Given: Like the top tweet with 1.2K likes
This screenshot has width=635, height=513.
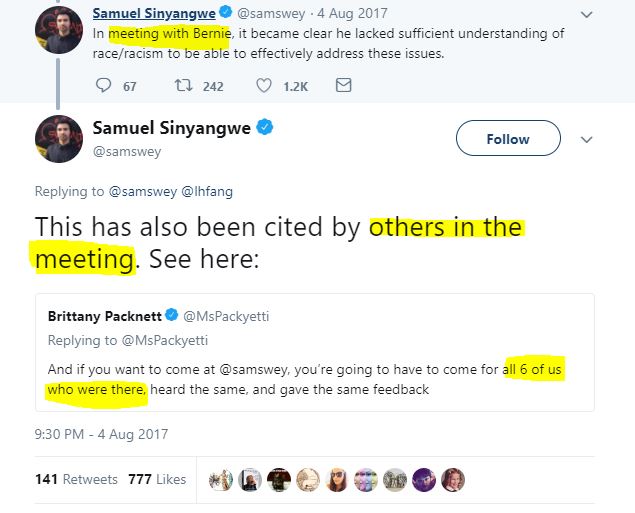Looking at the screenshot, I should pos(263,86).
